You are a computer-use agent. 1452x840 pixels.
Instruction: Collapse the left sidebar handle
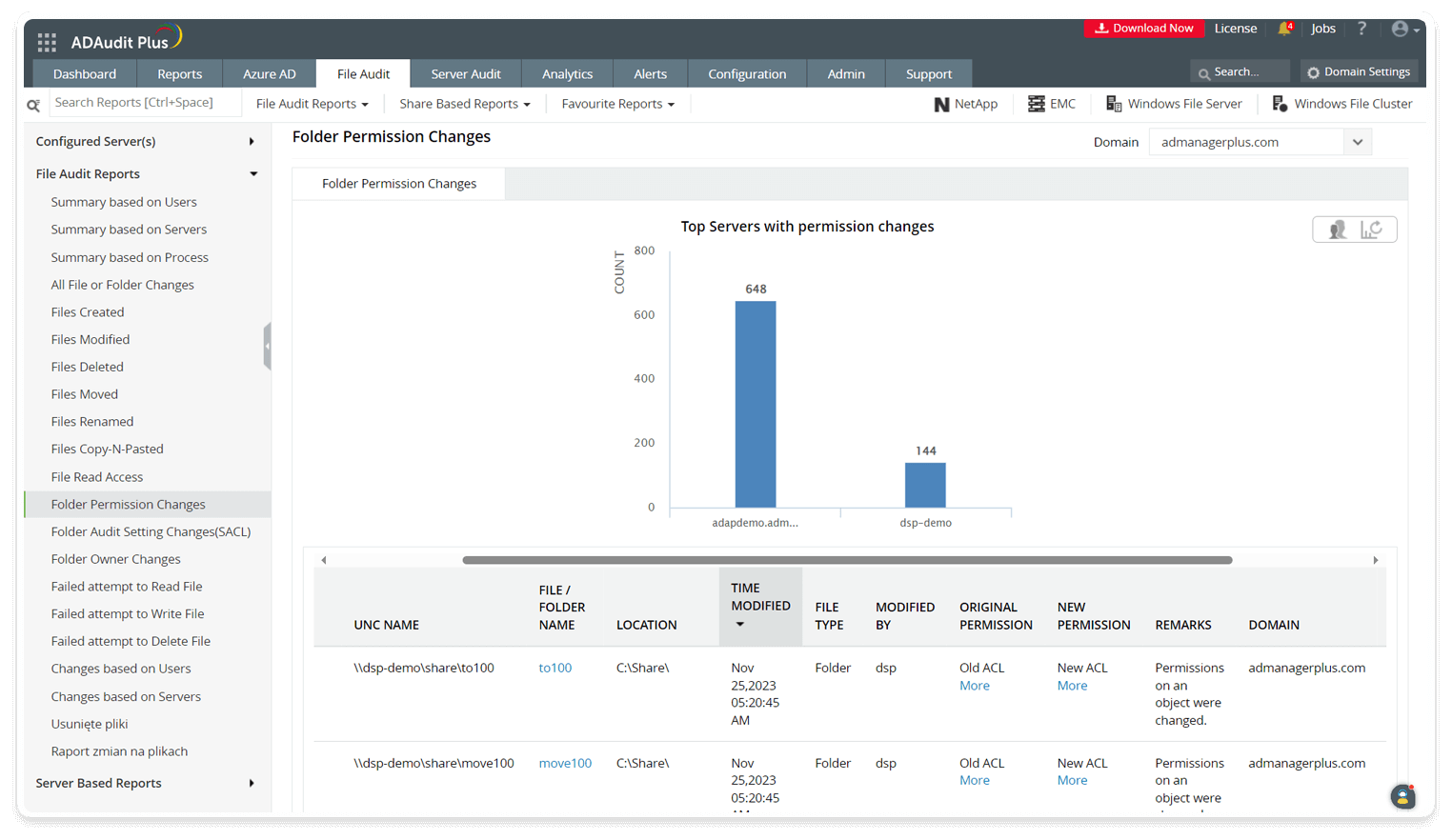pos(268,347)
